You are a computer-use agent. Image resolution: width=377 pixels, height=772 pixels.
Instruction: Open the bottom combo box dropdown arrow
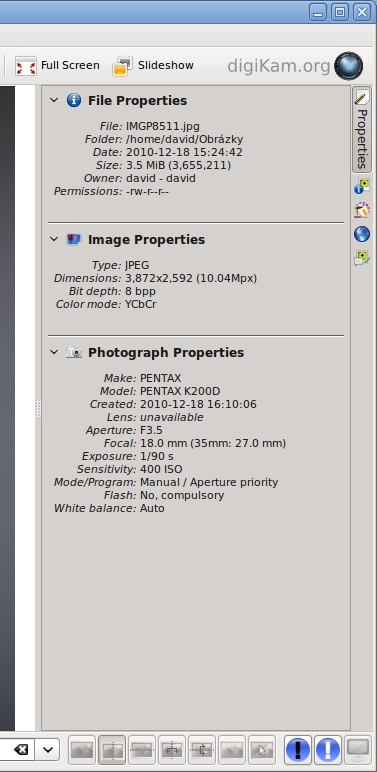point(48,750)
